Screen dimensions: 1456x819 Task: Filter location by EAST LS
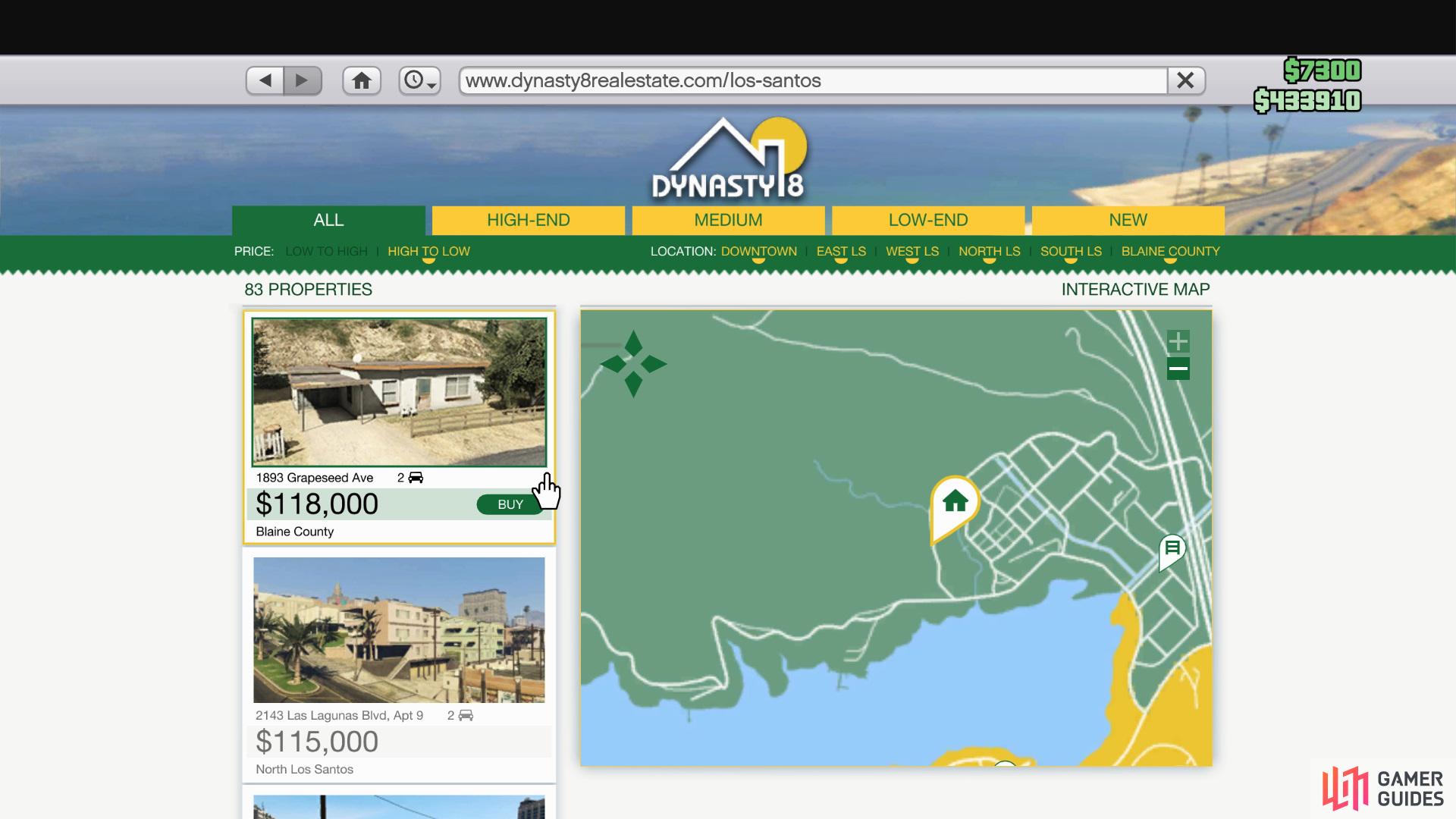coord(841,251)
